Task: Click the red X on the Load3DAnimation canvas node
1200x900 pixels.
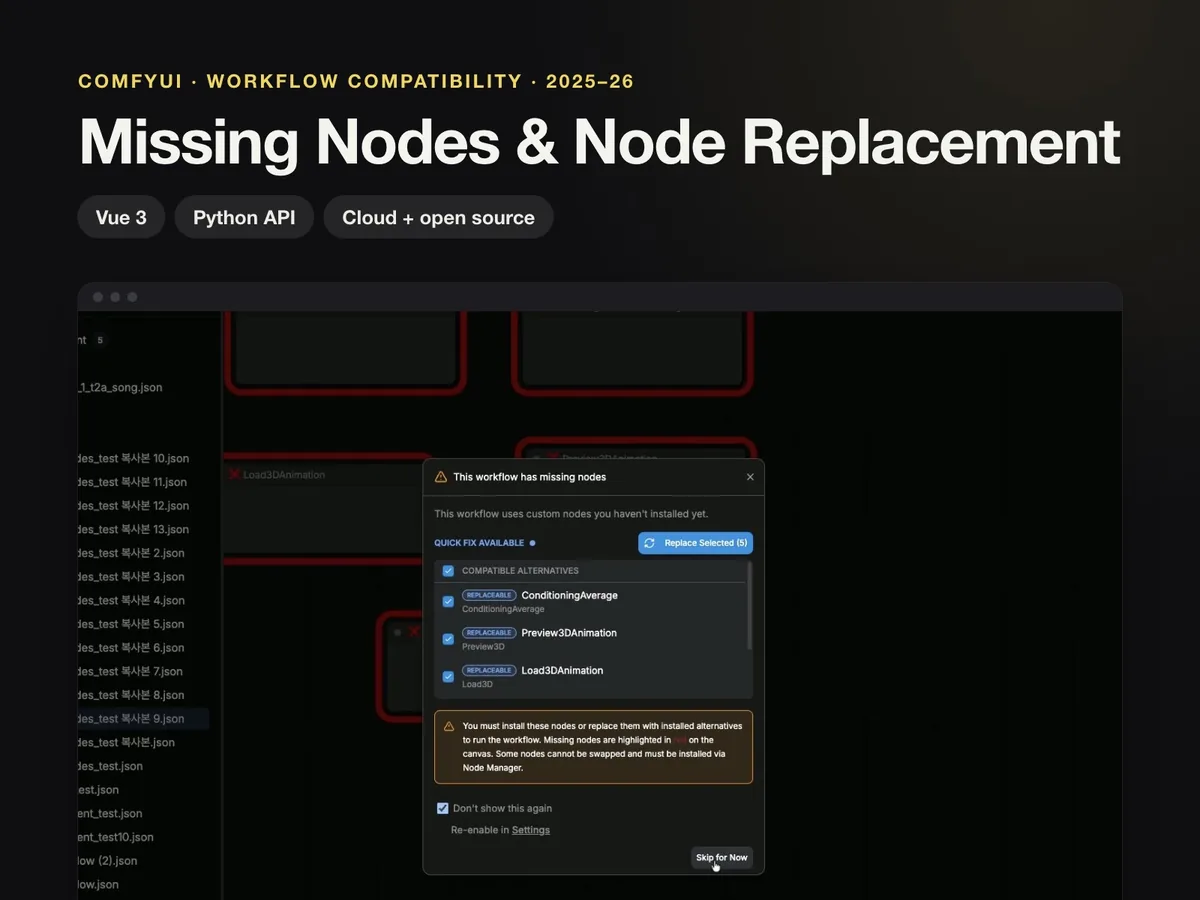Action: [234, 475]
